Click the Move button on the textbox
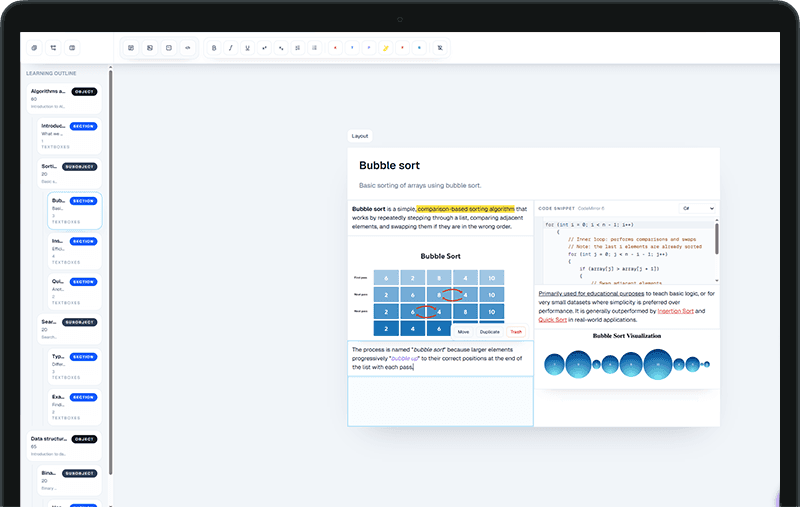800x507 pixels. coord(463,332)
